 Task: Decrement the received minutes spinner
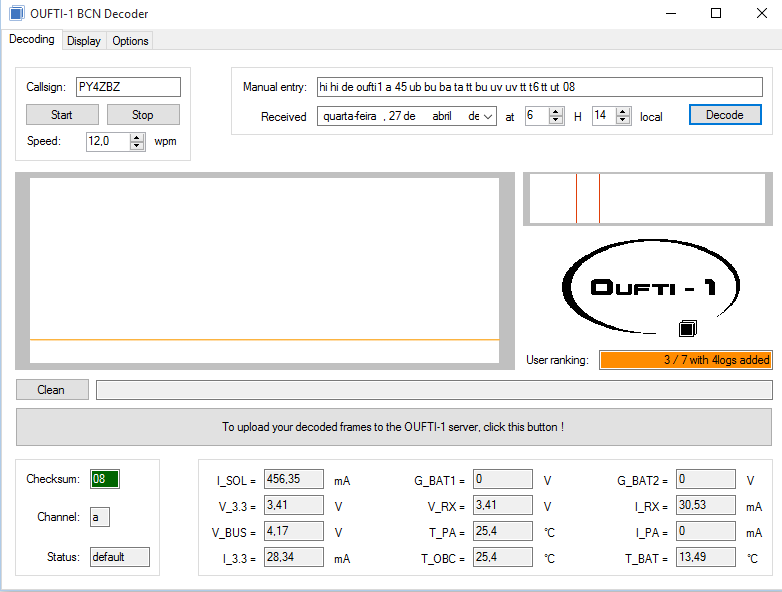pyautogui.click(x=623, y=121)
